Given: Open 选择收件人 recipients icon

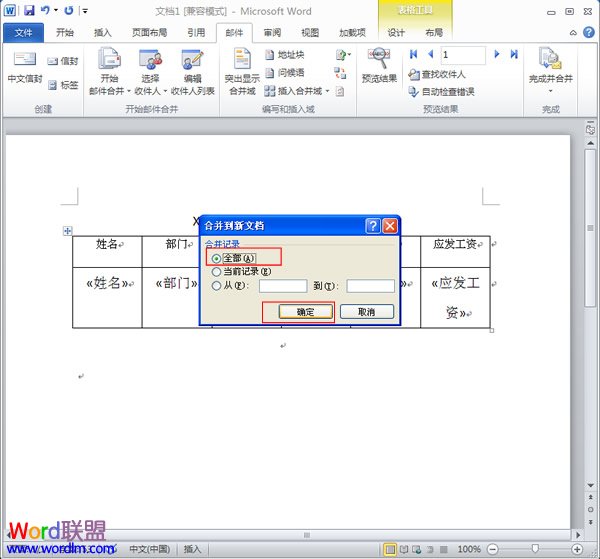Looking at the screenshot, I should click(150, 60).
